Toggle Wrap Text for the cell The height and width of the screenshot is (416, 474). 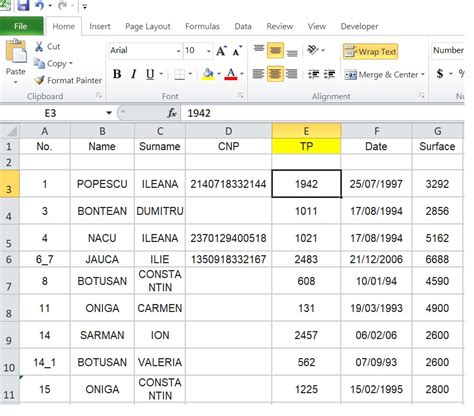tap(370, 52)
